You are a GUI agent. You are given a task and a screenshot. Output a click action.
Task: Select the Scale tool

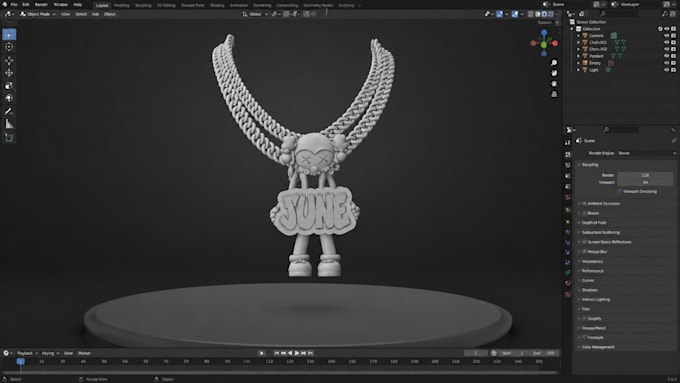(x=9, y=85)
